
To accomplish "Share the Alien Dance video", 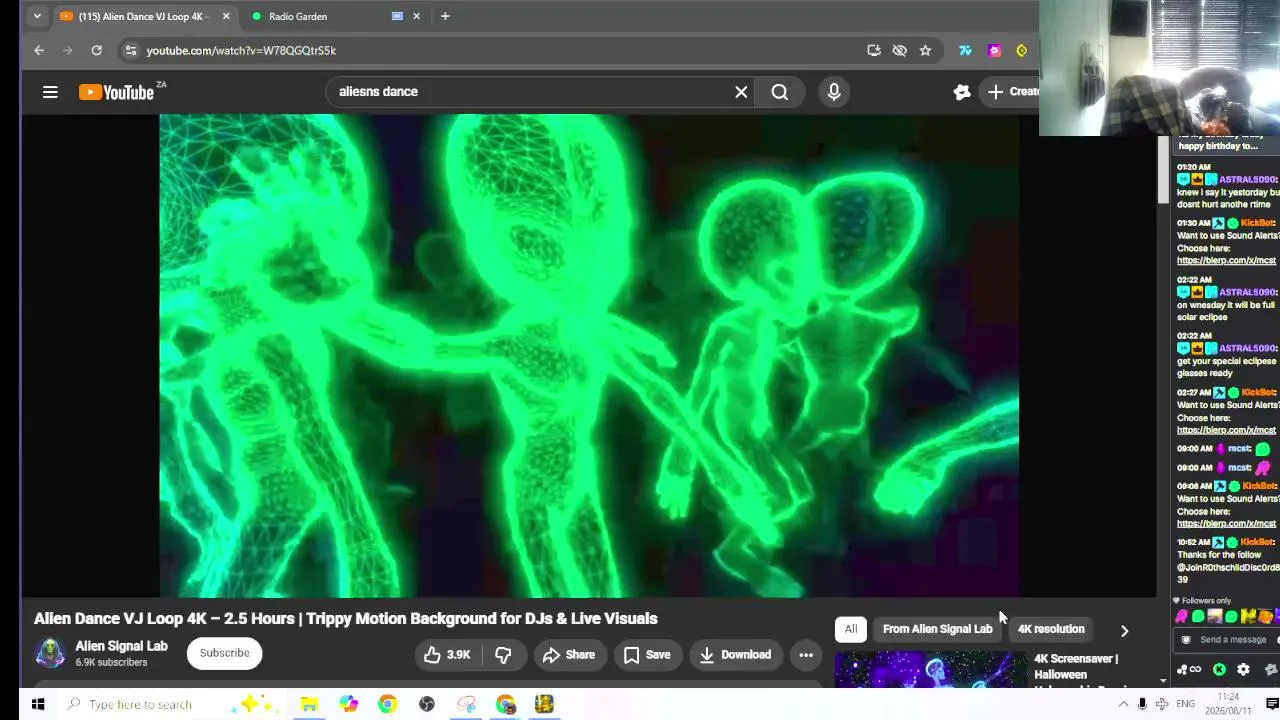I will [569, 655].
